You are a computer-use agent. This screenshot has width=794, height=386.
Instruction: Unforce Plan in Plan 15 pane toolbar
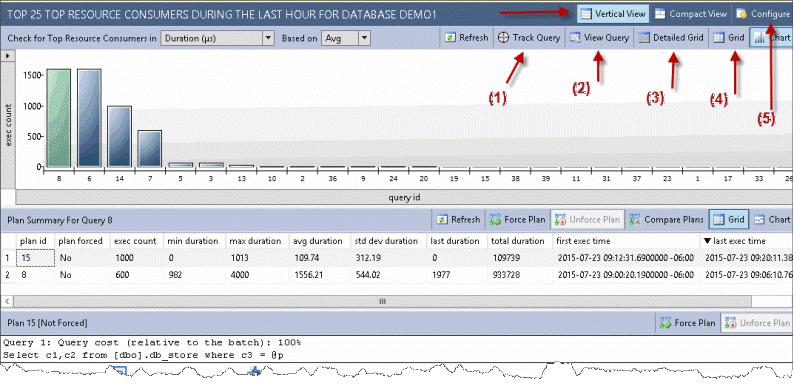click(x=757, y=323)
